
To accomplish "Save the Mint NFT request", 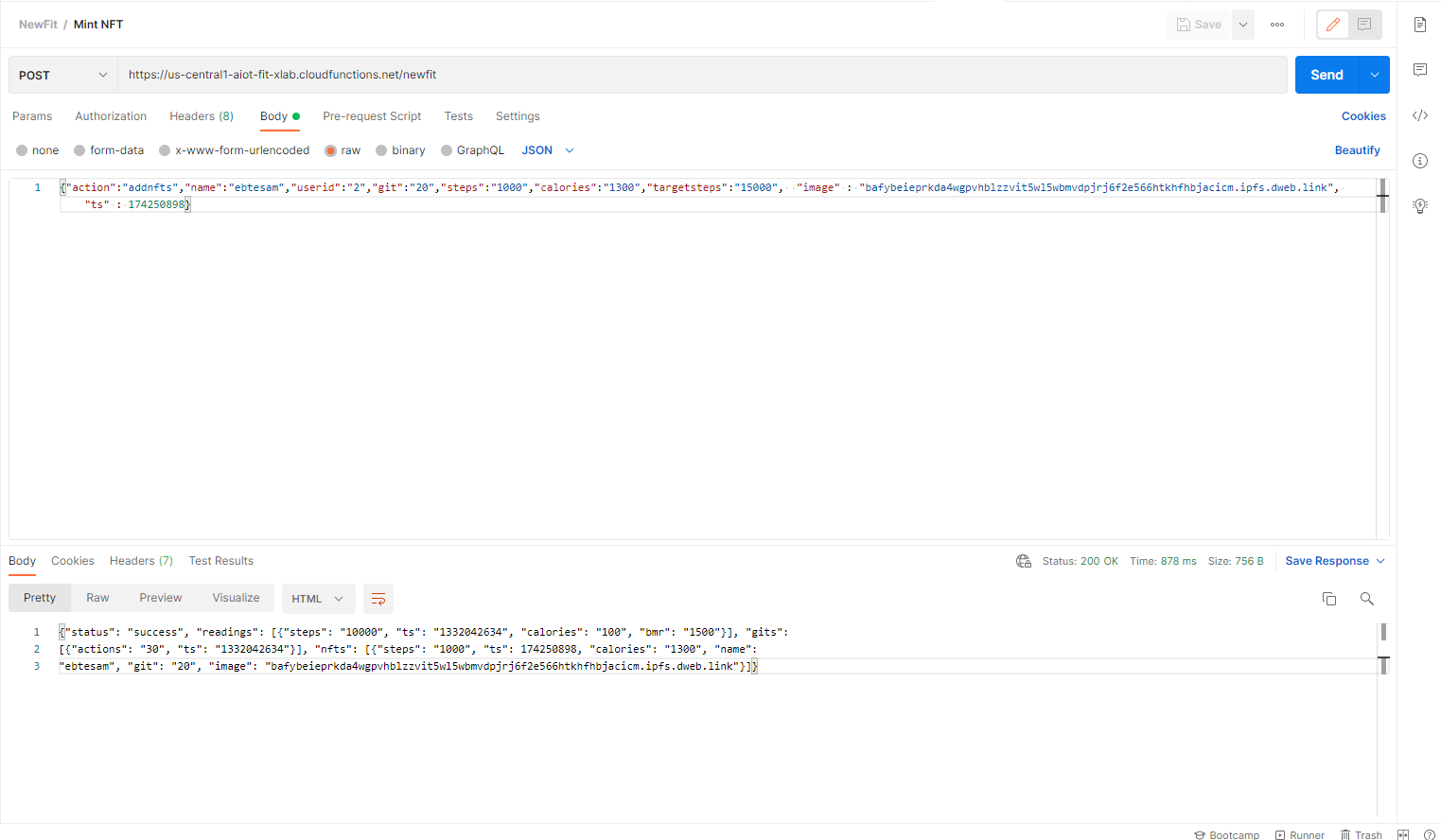I will (1199, 25).
